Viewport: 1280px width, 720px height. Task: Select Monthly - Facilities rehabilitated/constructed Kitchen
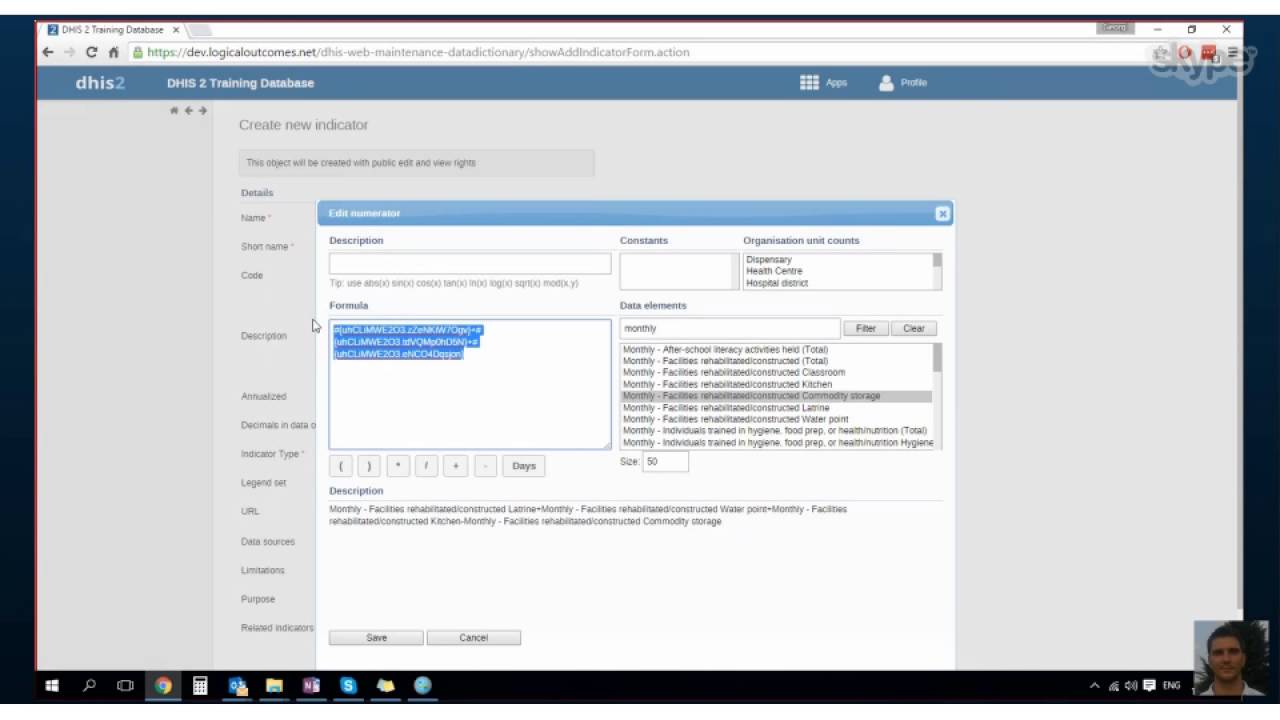tap(776, 385)
